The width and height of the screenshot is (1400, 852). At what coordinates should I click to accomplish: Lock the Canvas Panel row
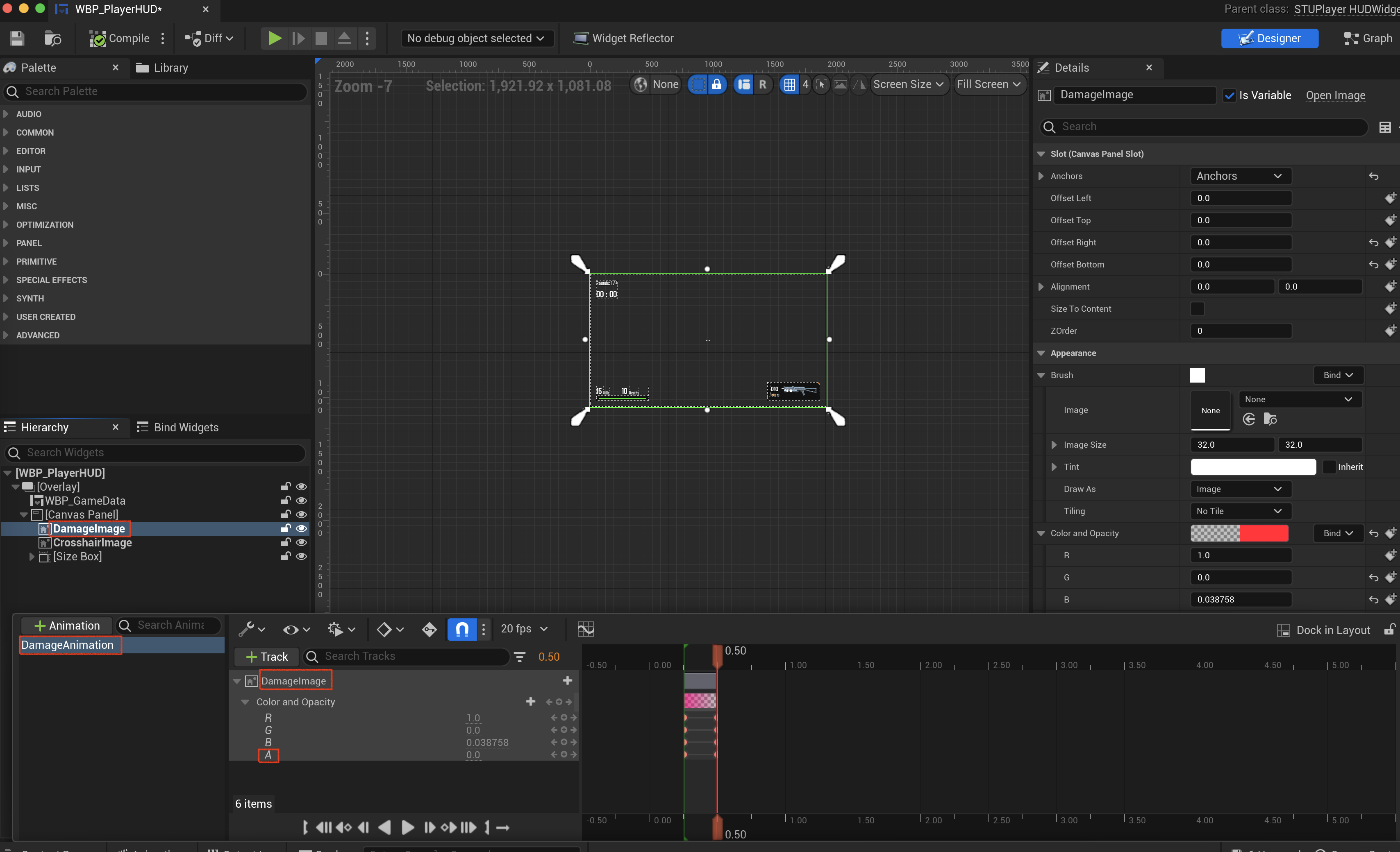click(x=286, y=514)
